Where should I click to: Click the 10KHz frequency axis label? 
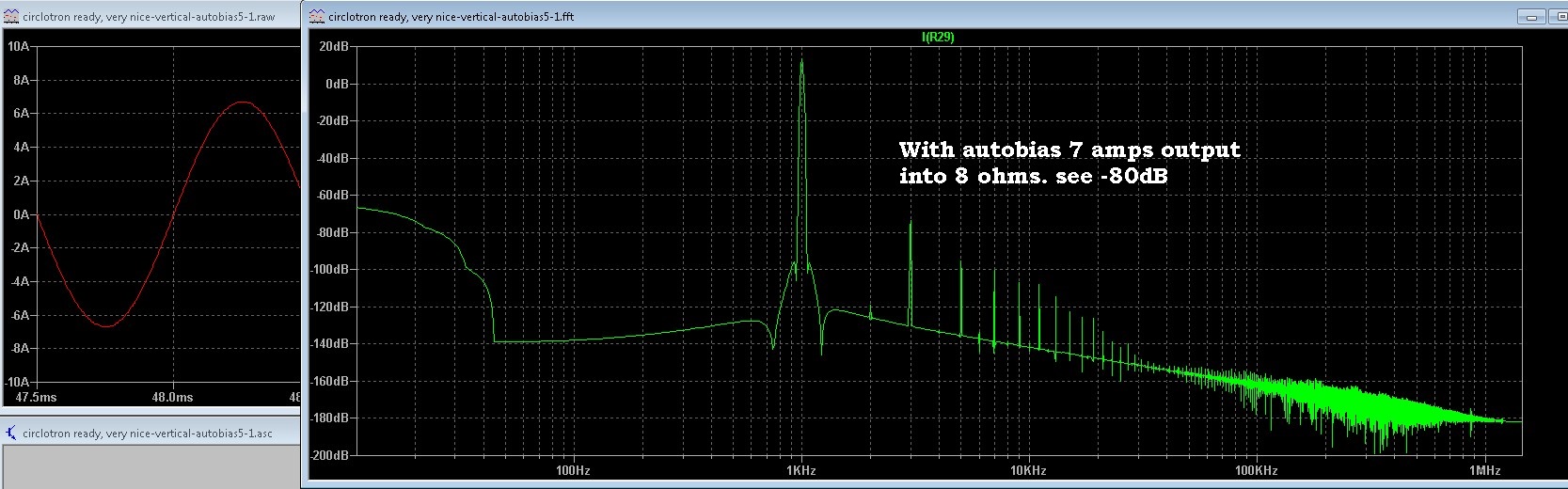(x=1029, y=470)
